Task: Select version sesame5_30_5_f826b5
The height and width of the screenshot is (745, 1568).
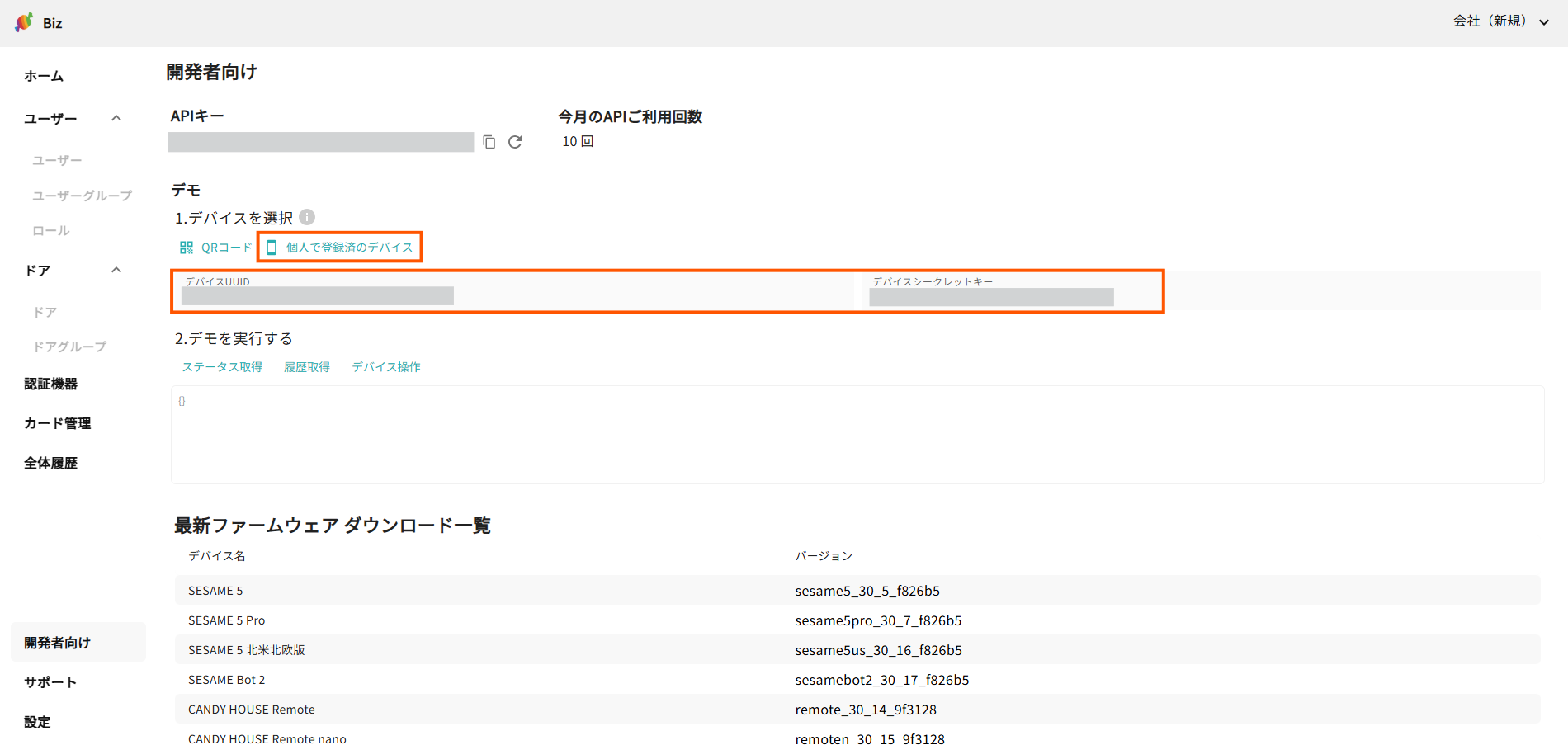Action: tap(867, 591)
